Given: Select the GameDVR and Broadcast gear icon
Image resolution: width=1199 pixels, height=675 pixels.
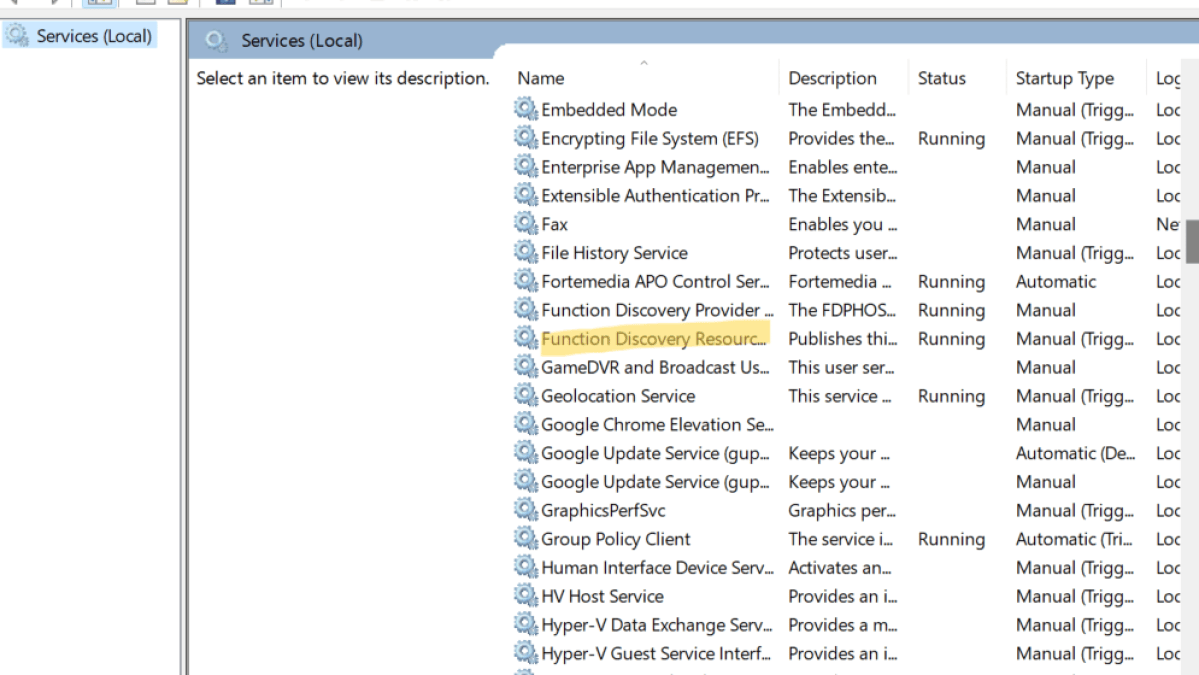Looking at the screenshot, I should coord(525,367).
